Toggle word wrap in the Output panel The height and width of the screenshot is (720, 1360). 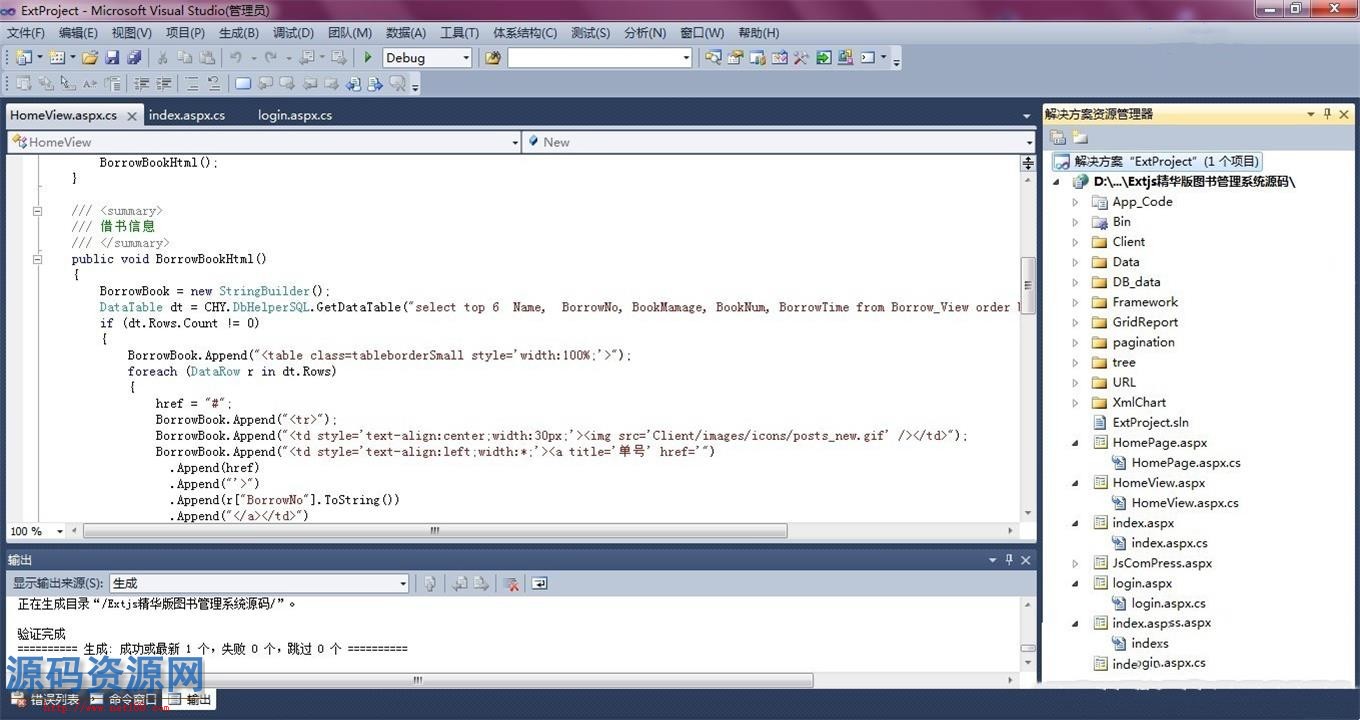click(x=539, y=583)
